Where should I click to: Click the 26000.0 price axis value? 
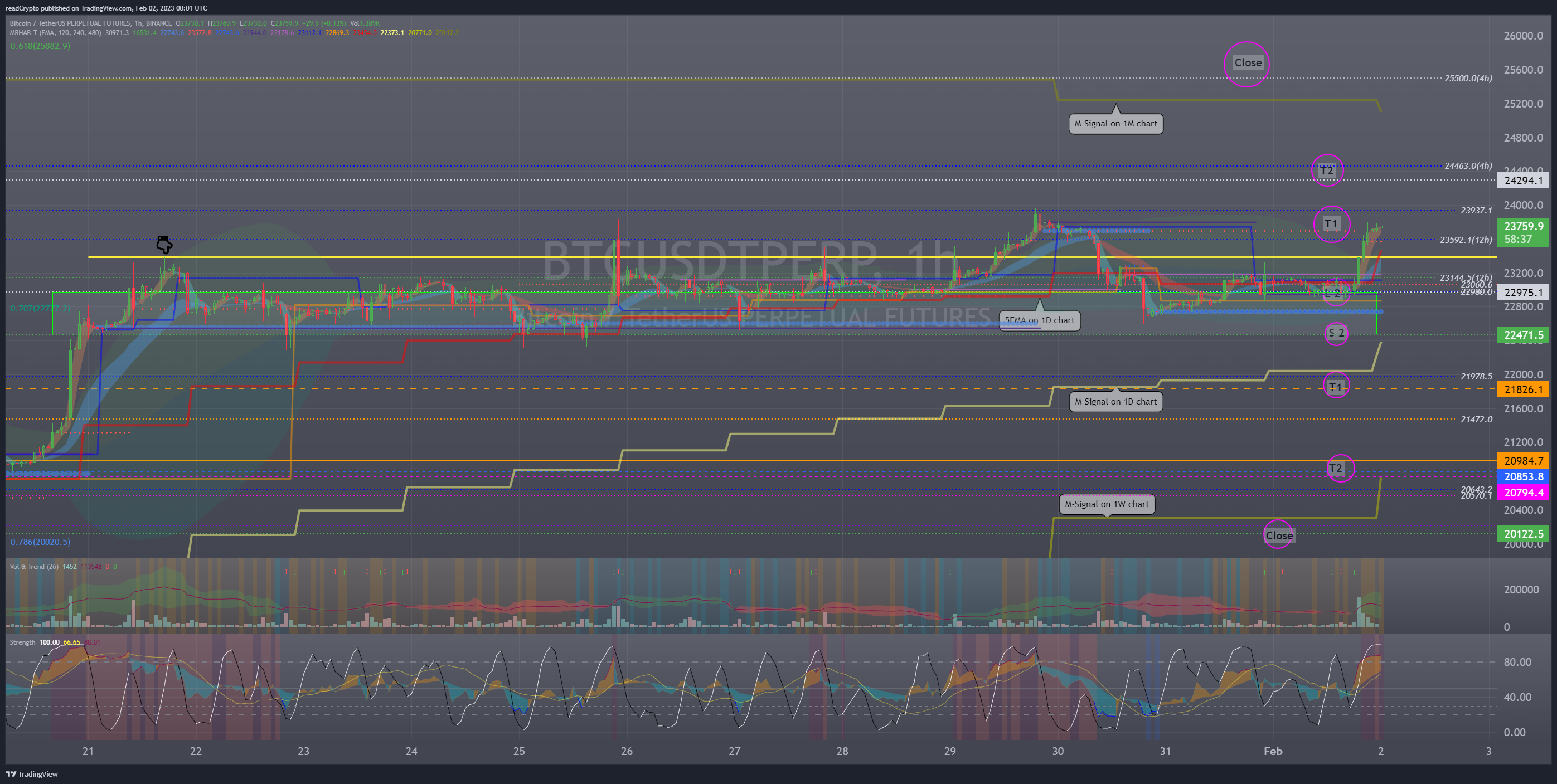(x=1523, y=36)
